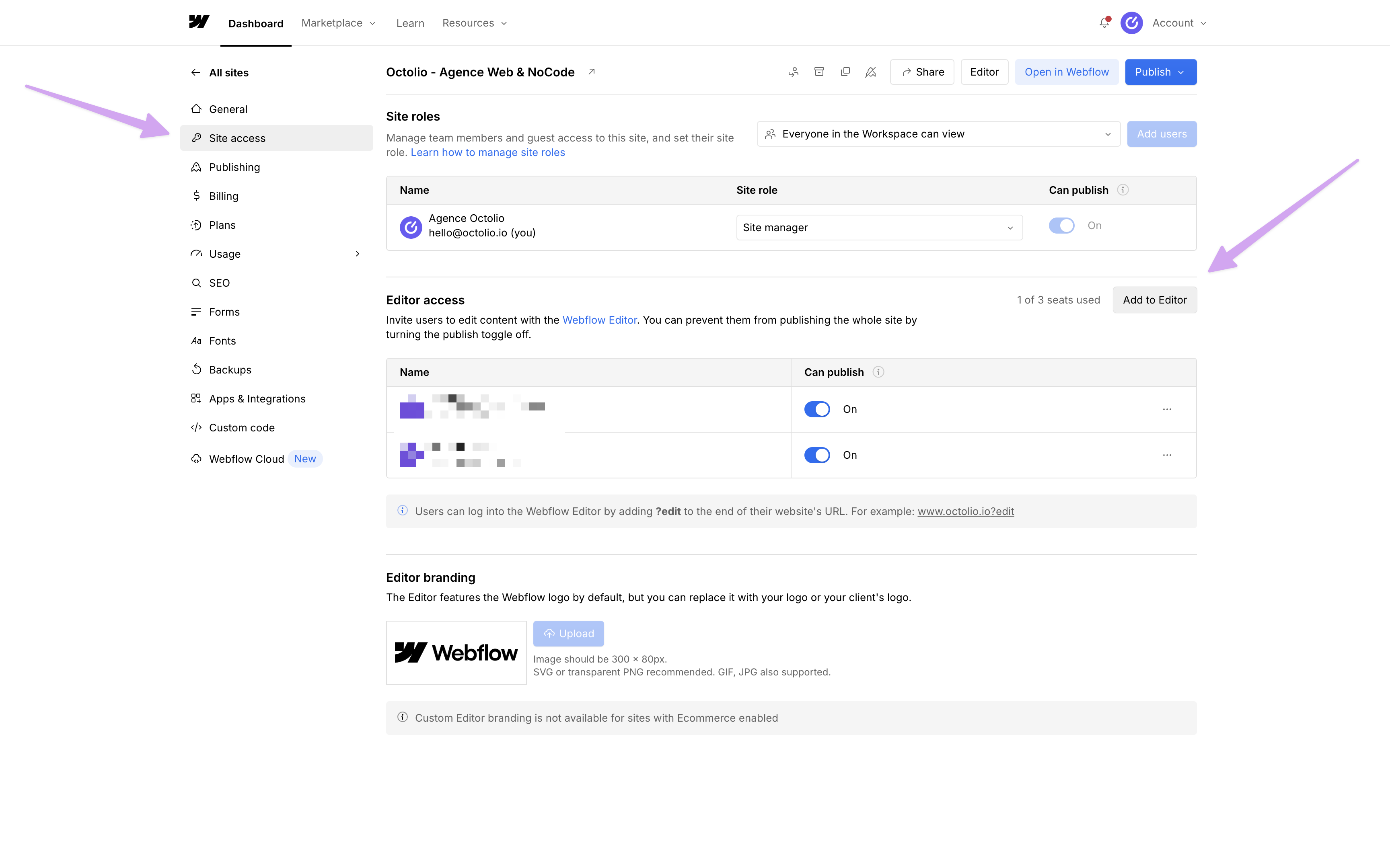Viewport: 1390px width, 868px height.
Task: Open Fonts settings
Action: [x=276, y=341]
